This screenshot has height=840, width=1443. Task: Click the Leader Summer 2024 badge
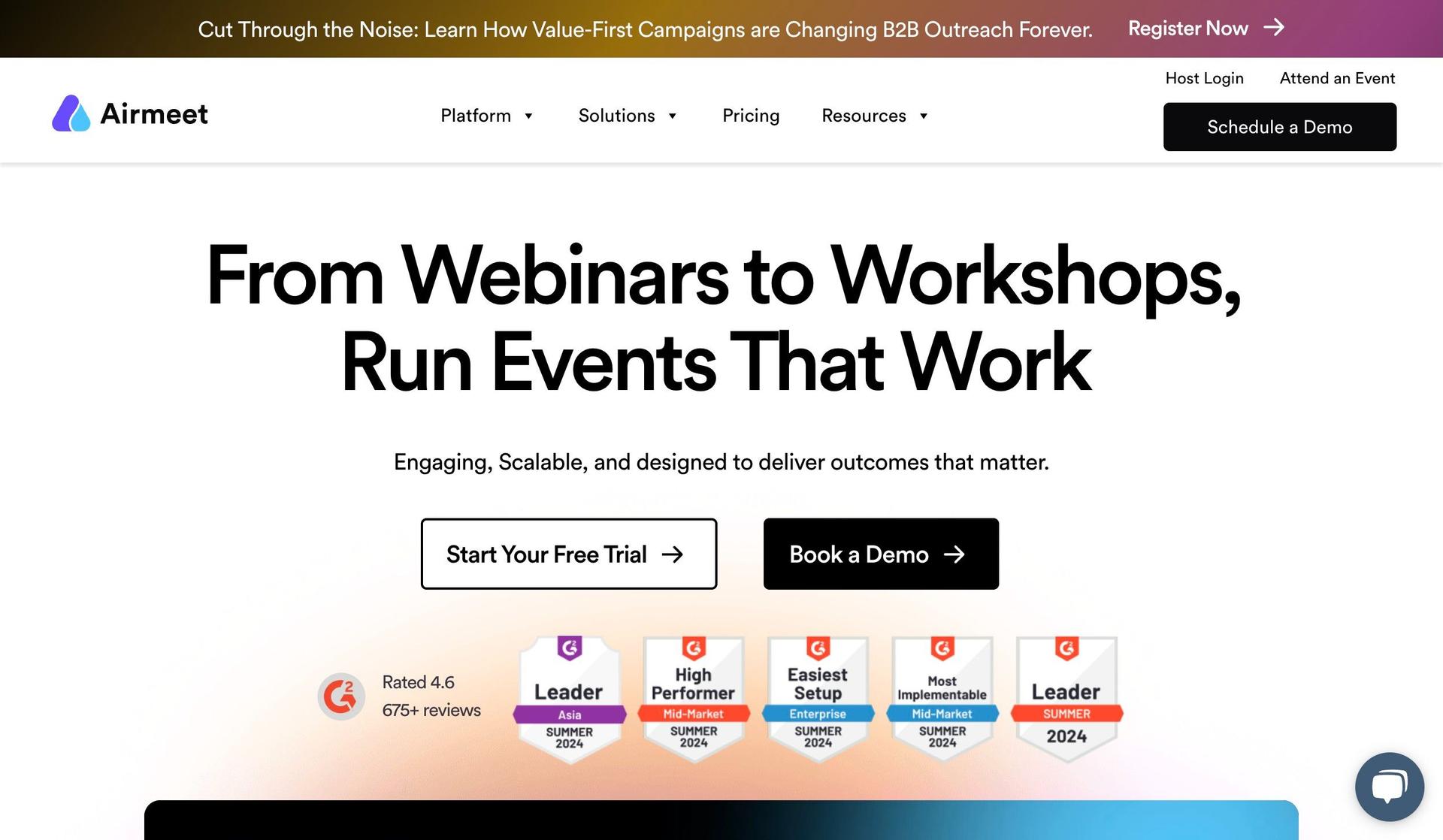1066,699
